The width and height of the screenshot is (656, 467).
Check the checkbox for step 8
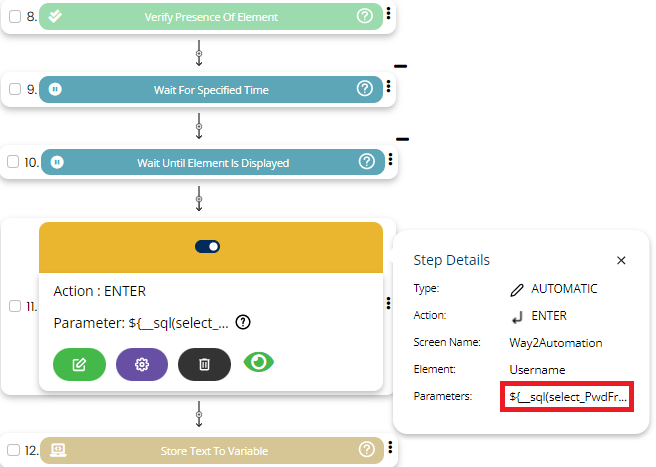pyautogui.click(x=15, y=17)
